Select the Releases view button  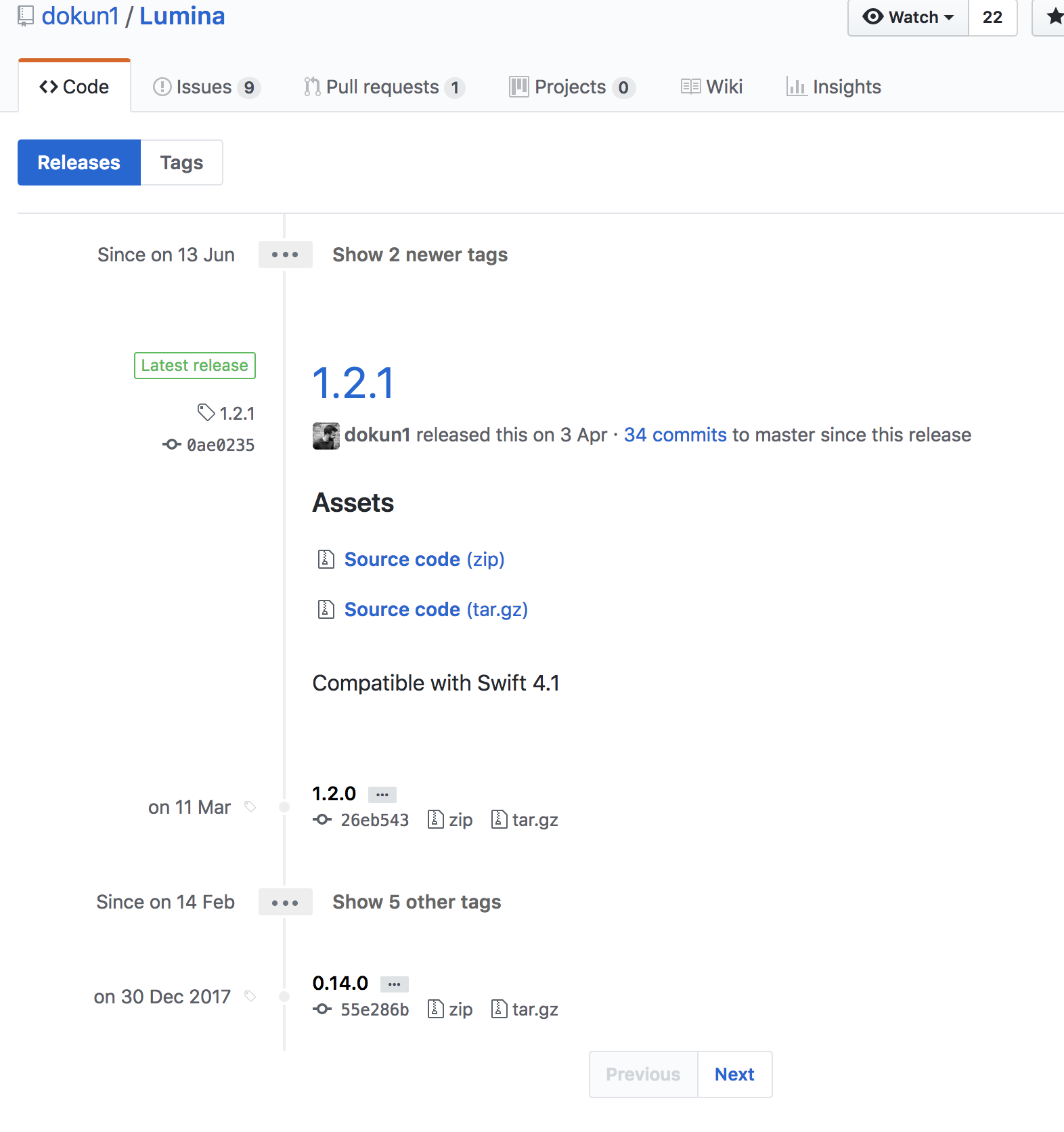[79, 162]
